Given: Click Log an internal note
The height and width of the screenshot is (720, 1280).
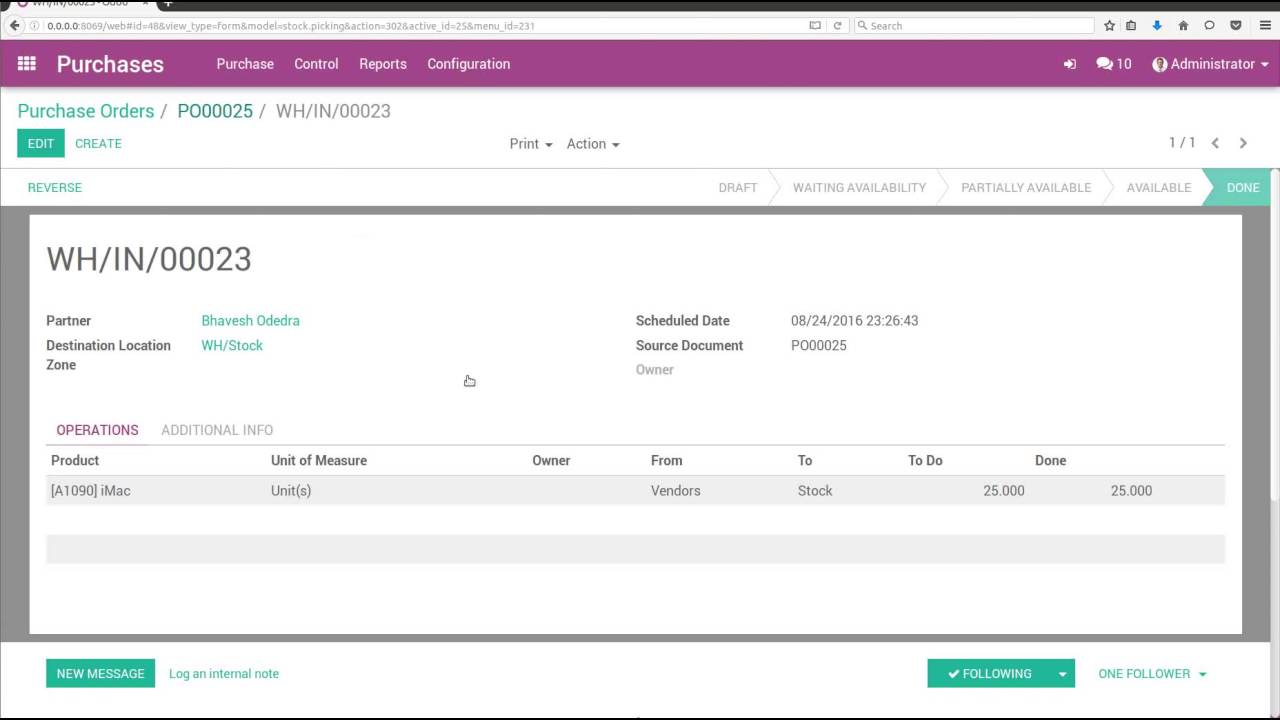Looking at the screenshot, I should (x=224, y=674).
